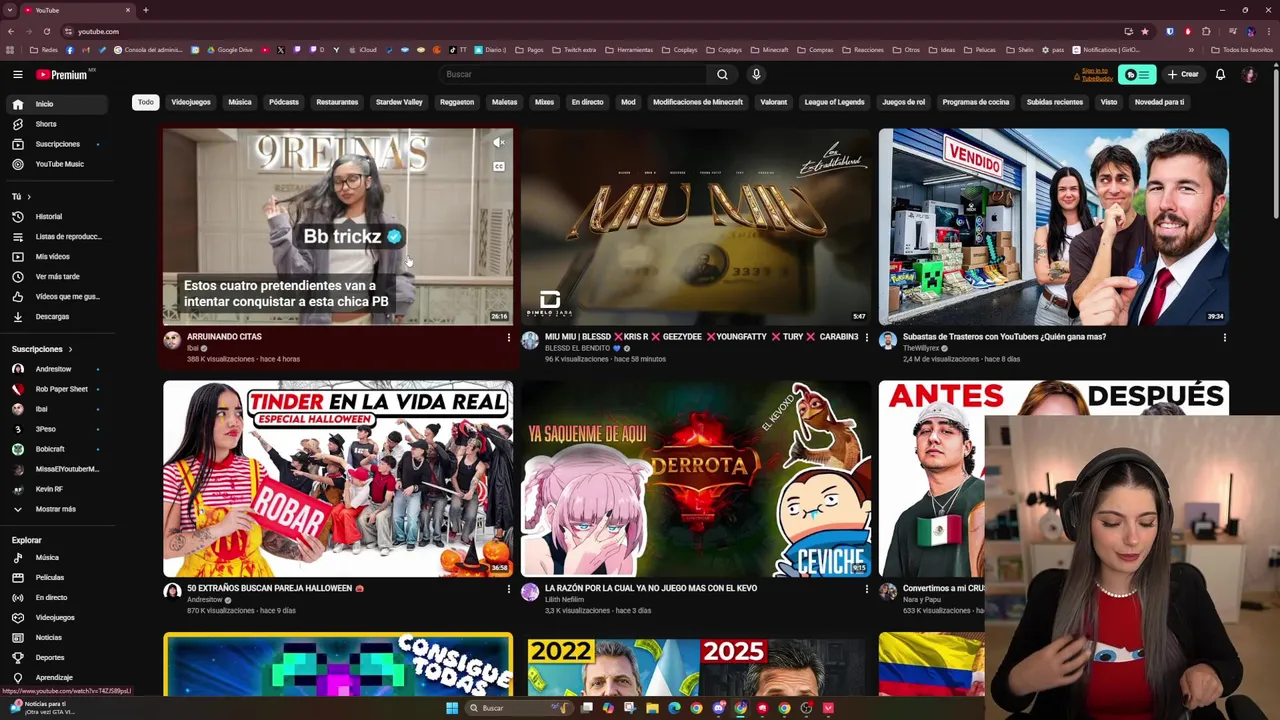
Task: Unmute the ARRUINANDO CITAS preview
Action: pos(499,143)
